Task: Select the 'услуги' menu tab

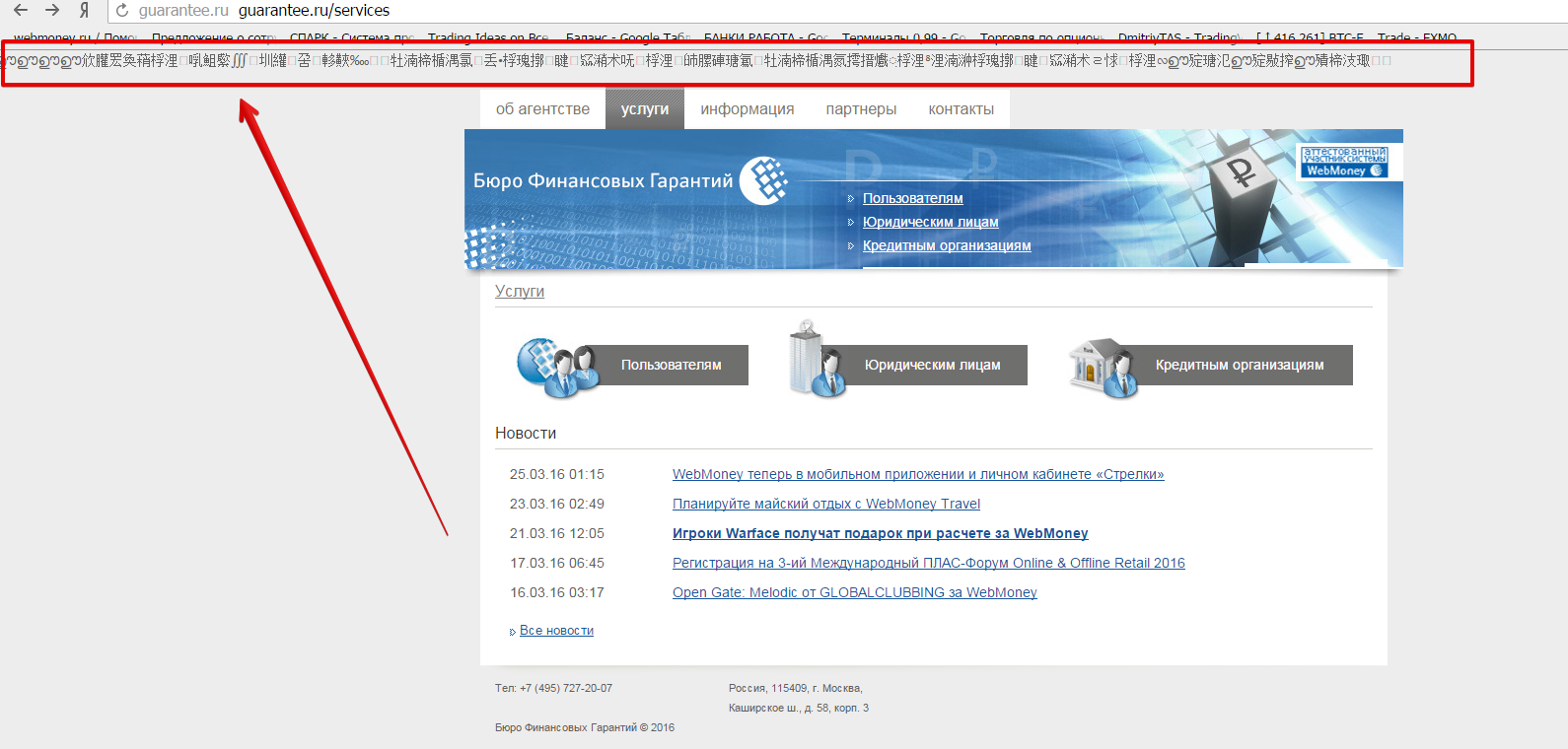Action: click(x=645, y=109)
